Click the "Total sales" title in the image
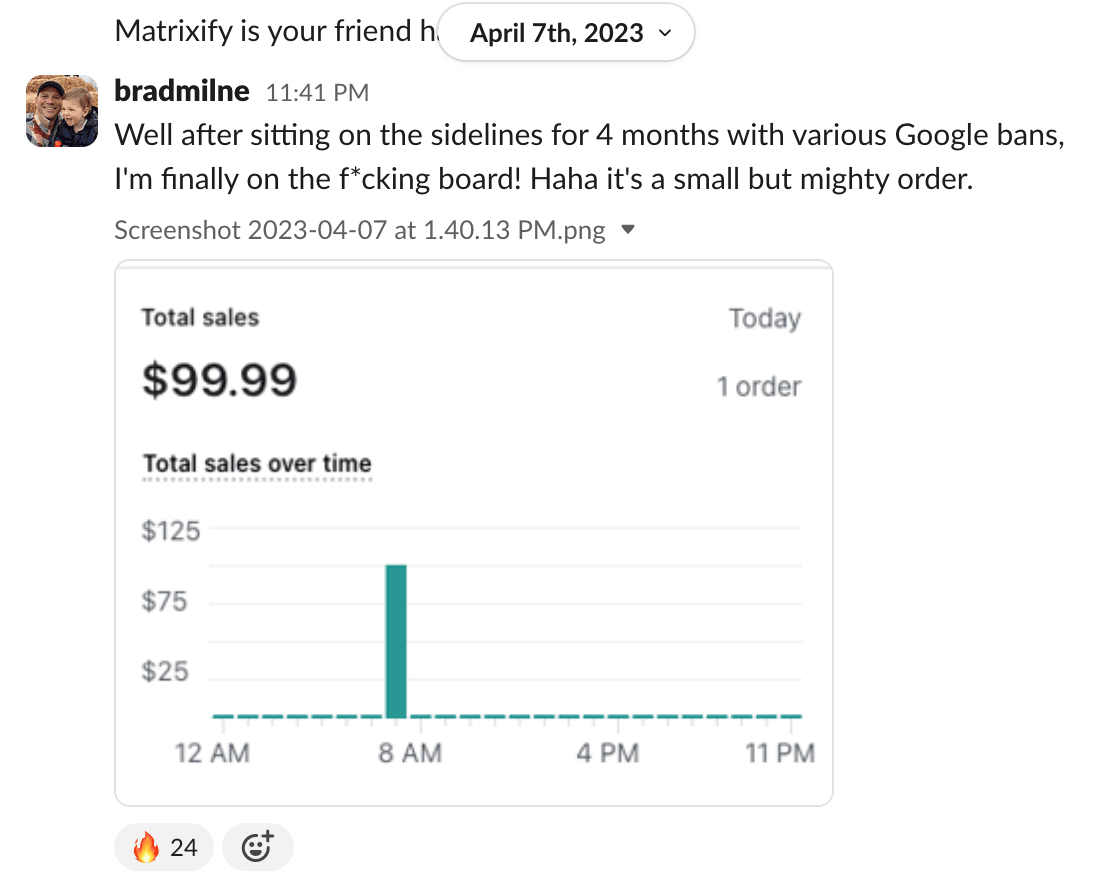Viewport: 1094px width, 886px height. click(200, 318)
